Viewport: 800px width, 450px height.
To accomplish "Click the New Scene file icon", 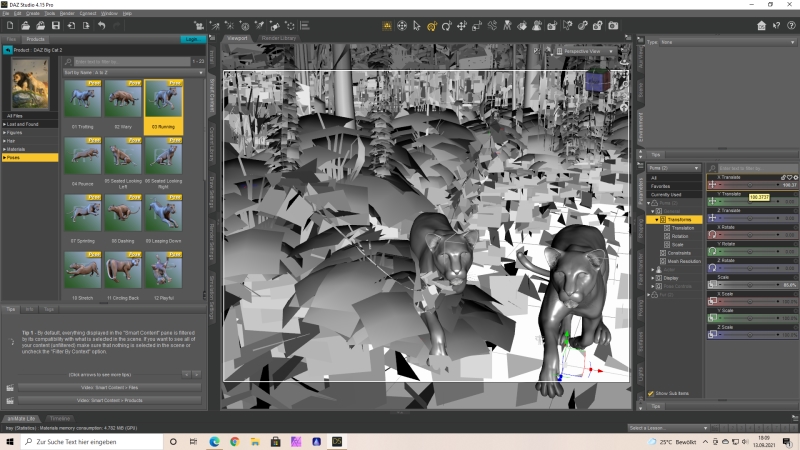I will (x=9, y=25).
